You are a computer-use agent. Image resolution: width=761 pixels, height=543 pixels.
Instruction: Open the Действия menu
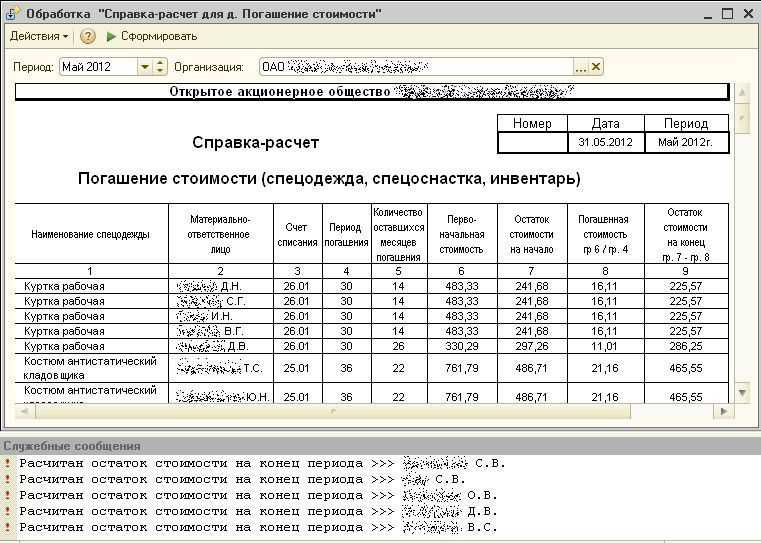point(39,36)
